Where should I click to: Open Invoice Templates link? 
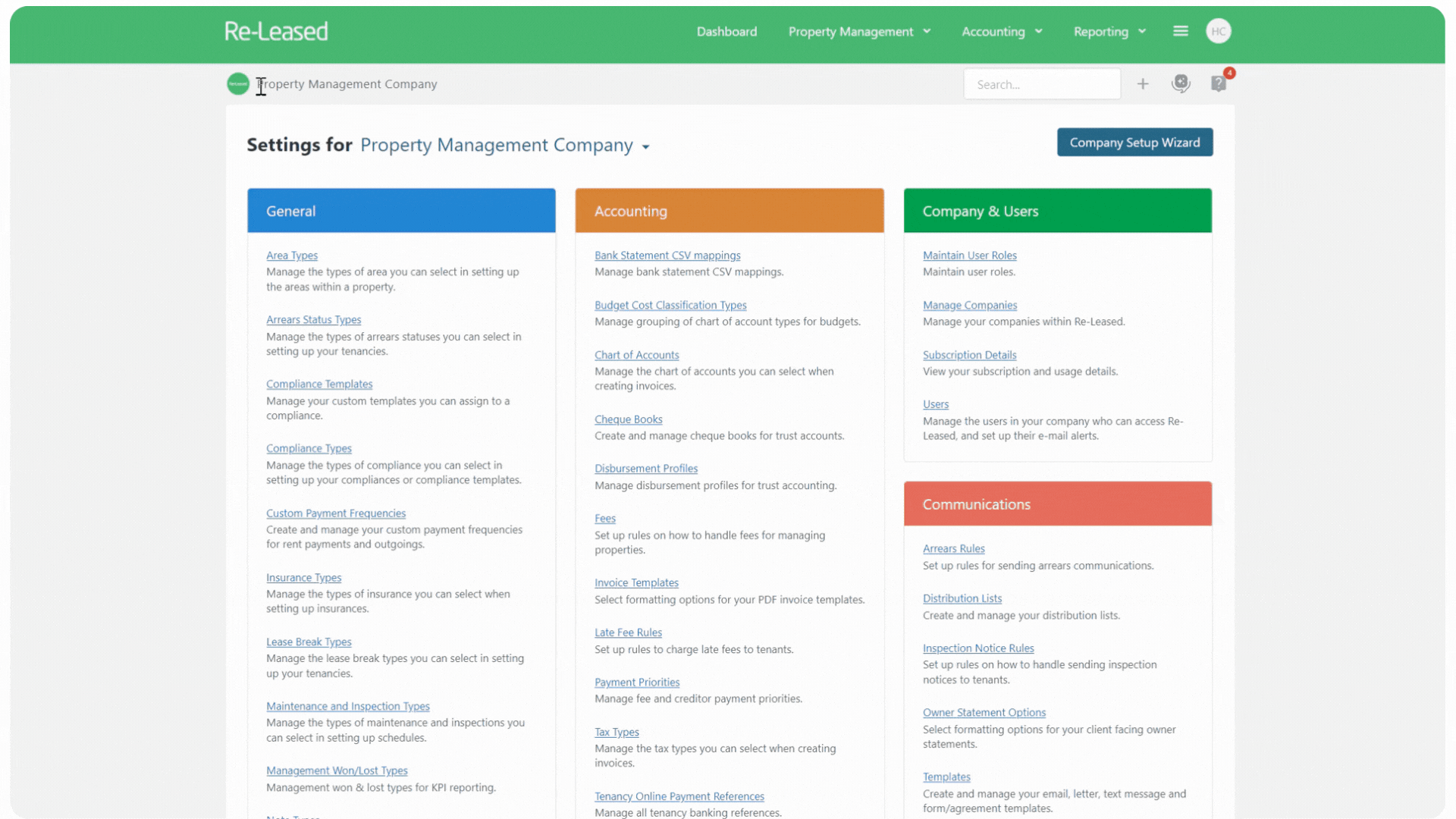[x=636, y=583]
